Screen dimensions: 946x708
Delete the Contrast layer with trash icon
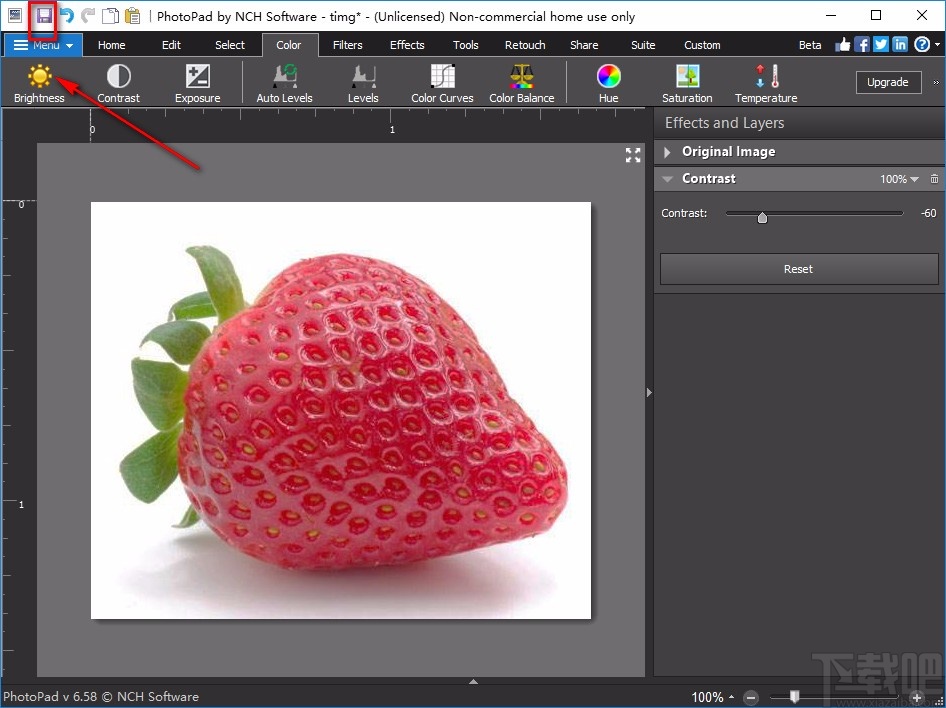coord(934,179)
